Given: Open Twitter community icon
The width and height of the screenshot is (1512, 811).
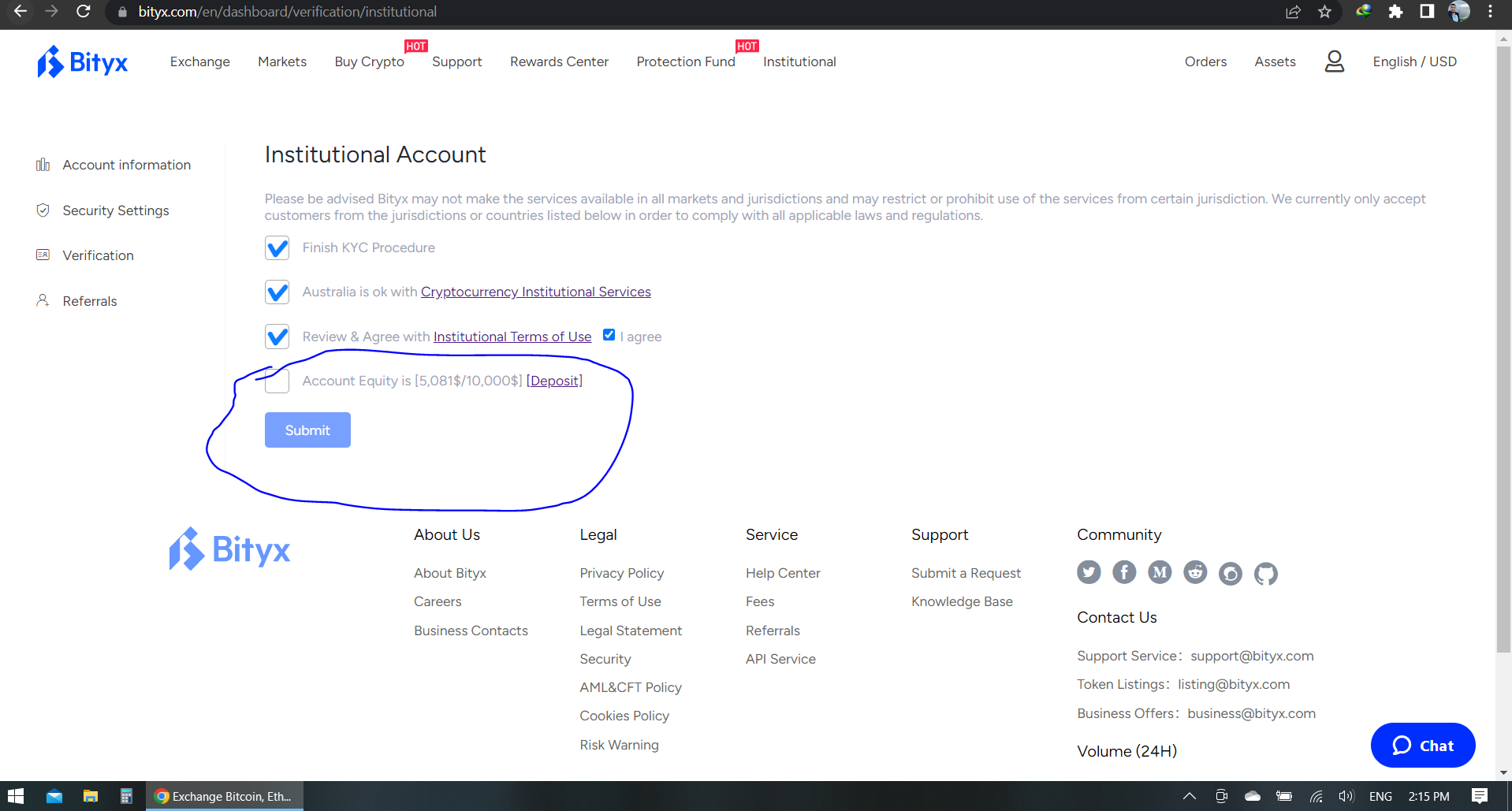Looking at the screenshot, I should (1089, 573).
